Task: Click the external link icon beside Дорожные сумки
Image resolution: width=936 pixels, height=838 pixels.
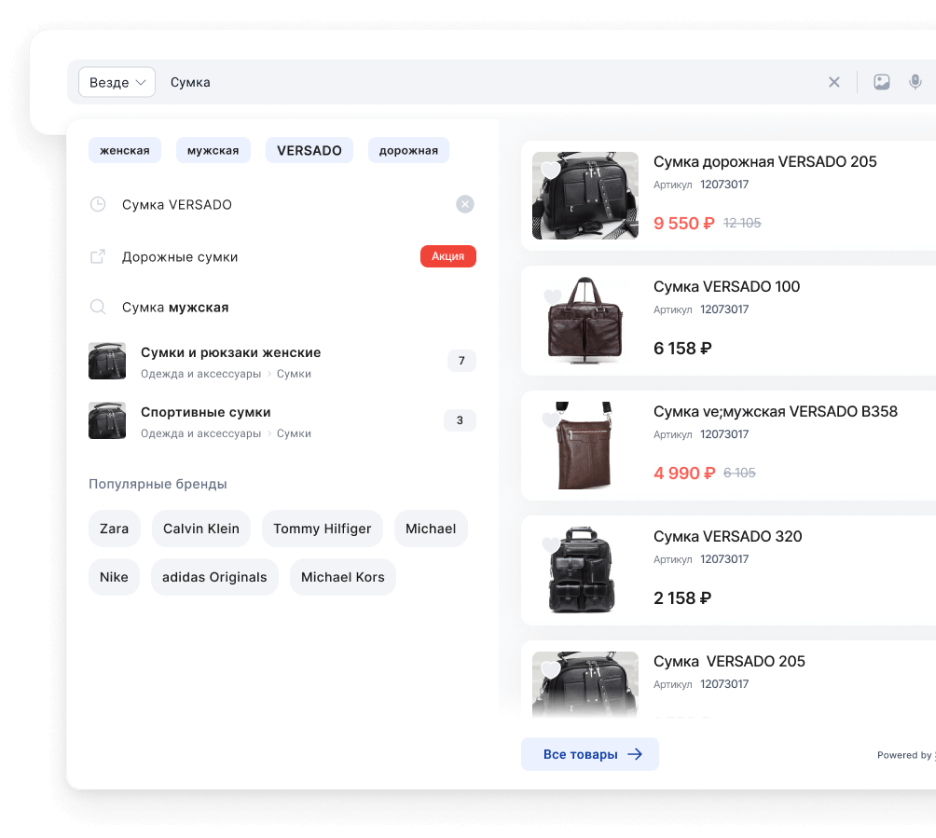Action: [x=98, y=257]
